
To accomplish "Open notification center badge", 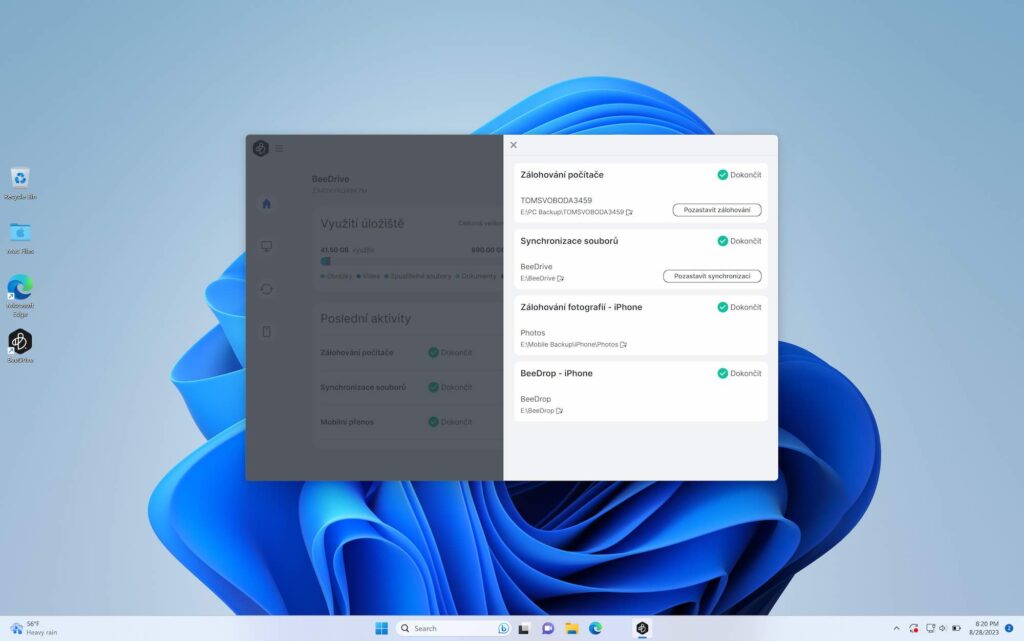I will pos(1009,628).
